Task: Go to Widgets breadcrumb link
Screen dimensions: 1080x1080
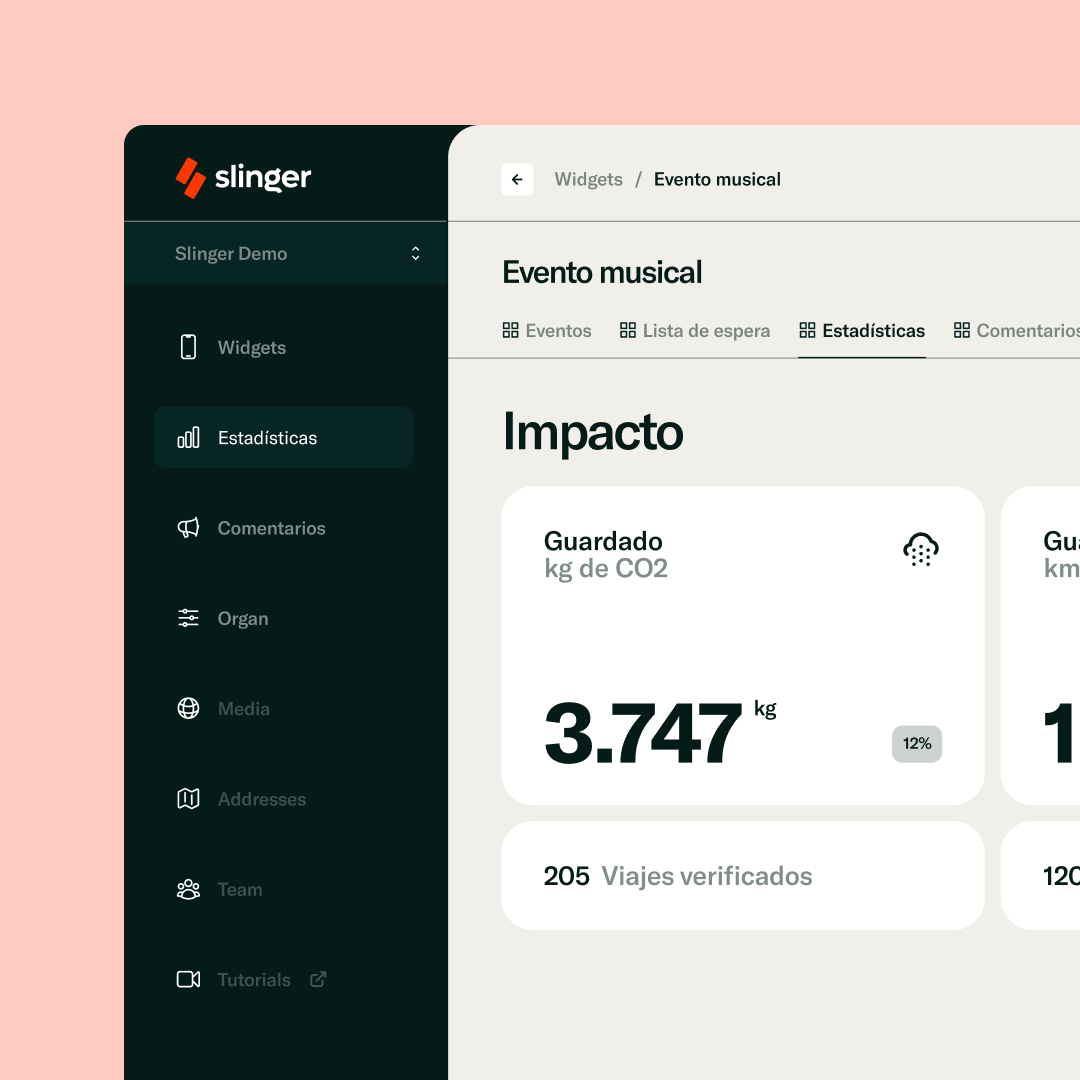Action: [588, 180]
